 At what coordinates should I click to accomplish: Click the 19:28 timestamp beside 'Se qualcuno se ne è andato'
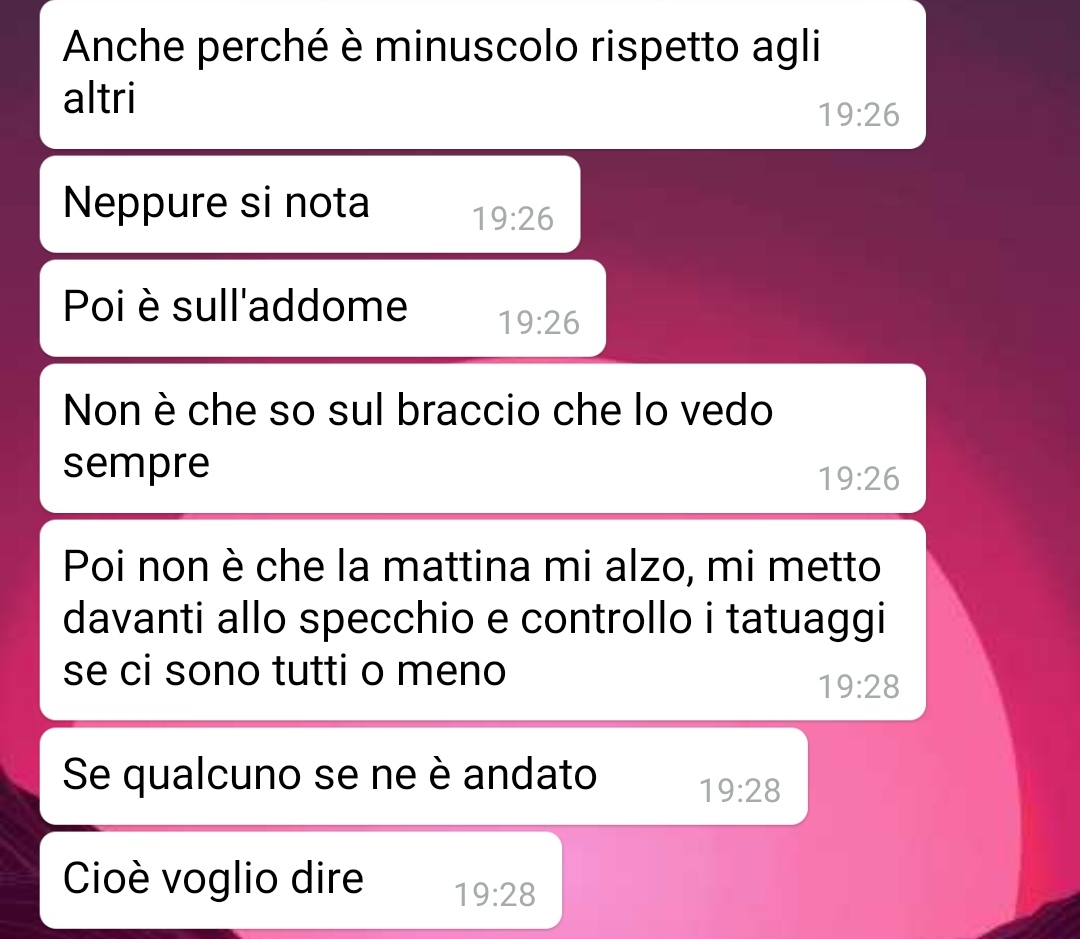(x=740, y=791)
